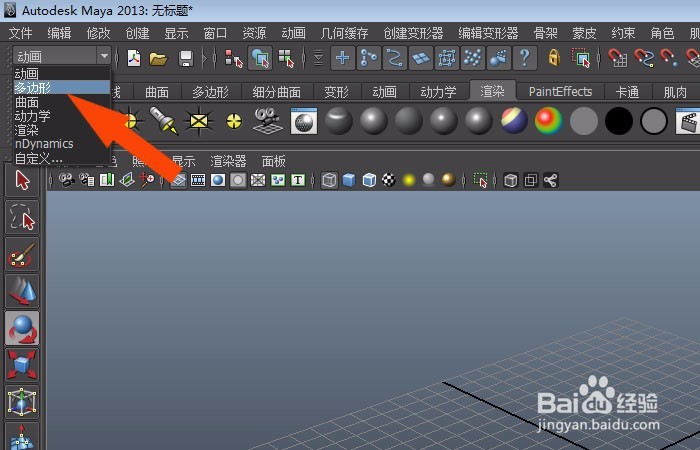Select 多边形 in the menu set dropdown
The image size is (700, 450).
pos(62,88)
